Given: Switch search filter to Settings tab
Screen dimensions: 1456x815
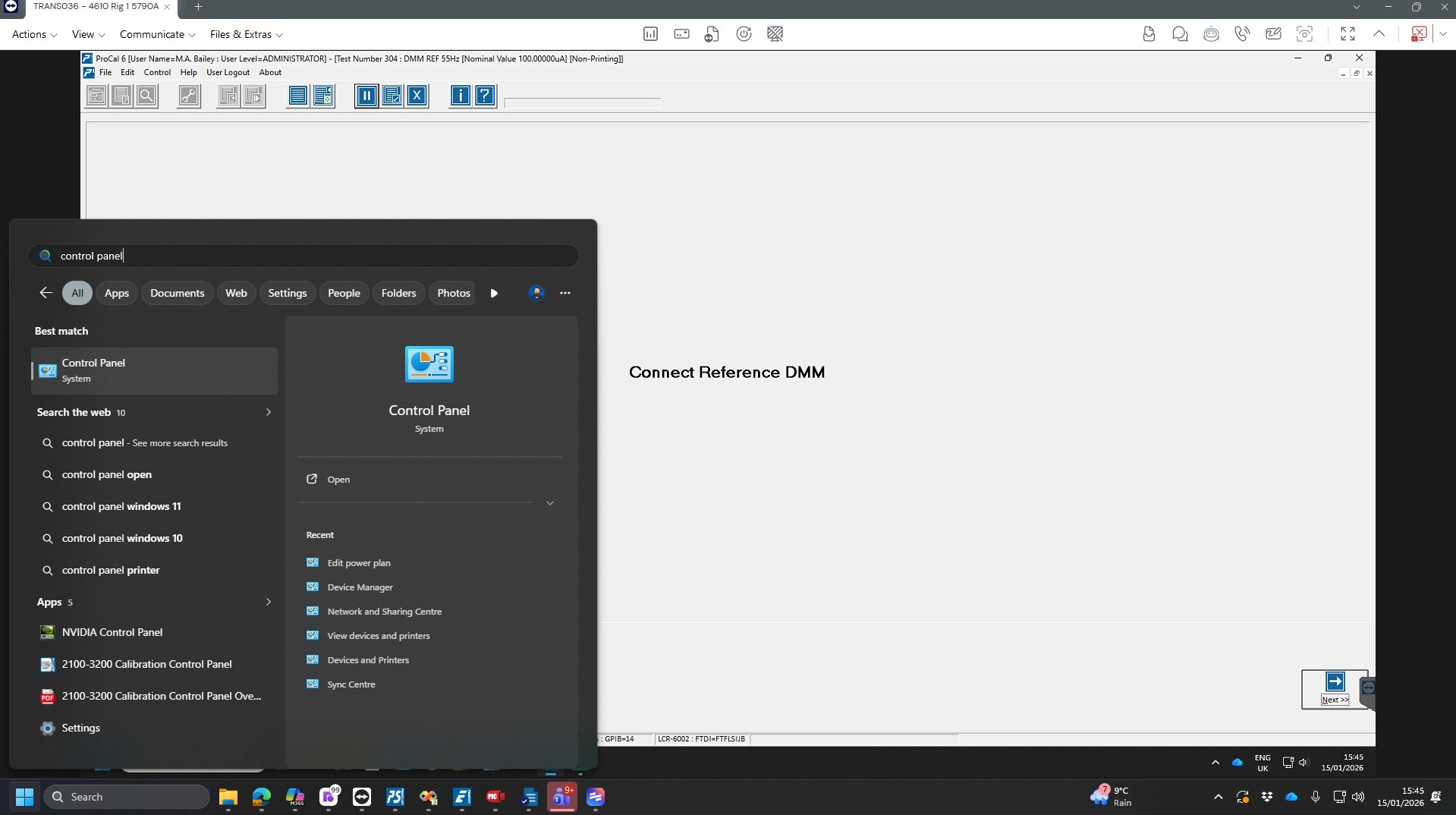Looking at the screenshot, I should [x=288, y=293].
